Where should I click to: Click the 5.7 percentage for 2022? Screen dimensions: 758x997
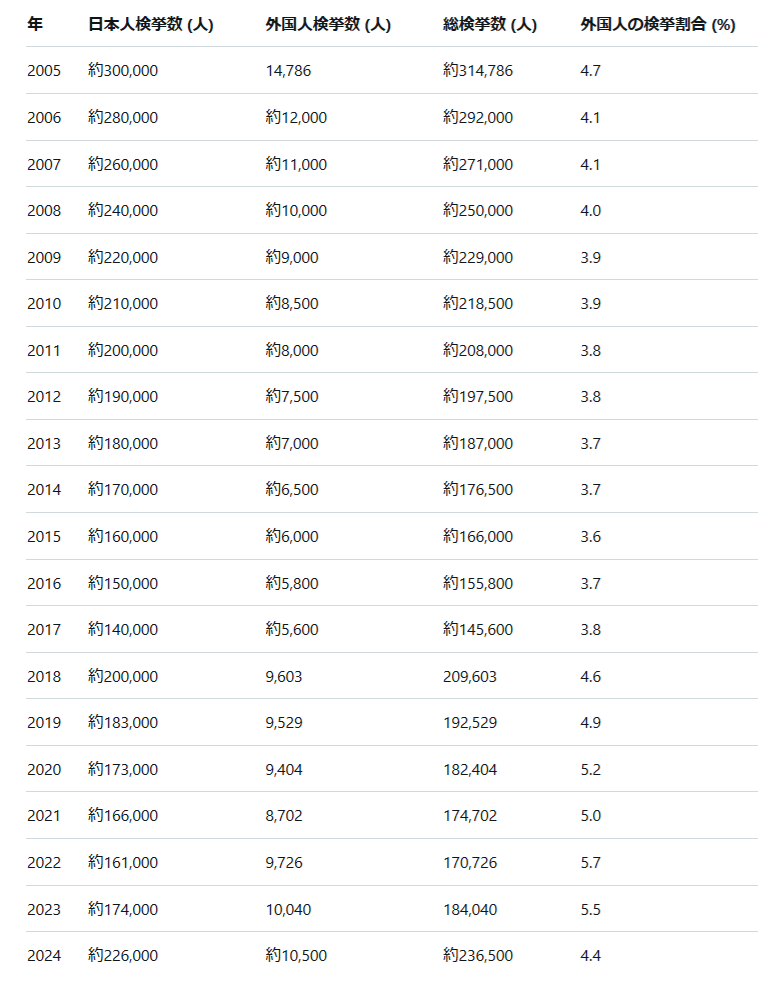[x=590, y=863]
